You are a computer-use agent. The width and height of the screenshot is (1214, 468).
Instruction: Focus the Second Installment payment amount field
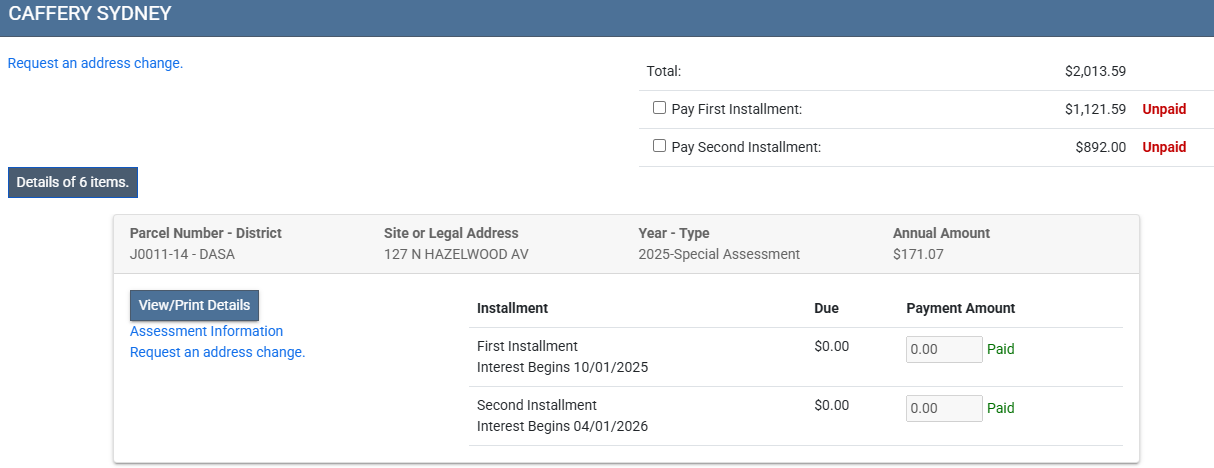943,408
